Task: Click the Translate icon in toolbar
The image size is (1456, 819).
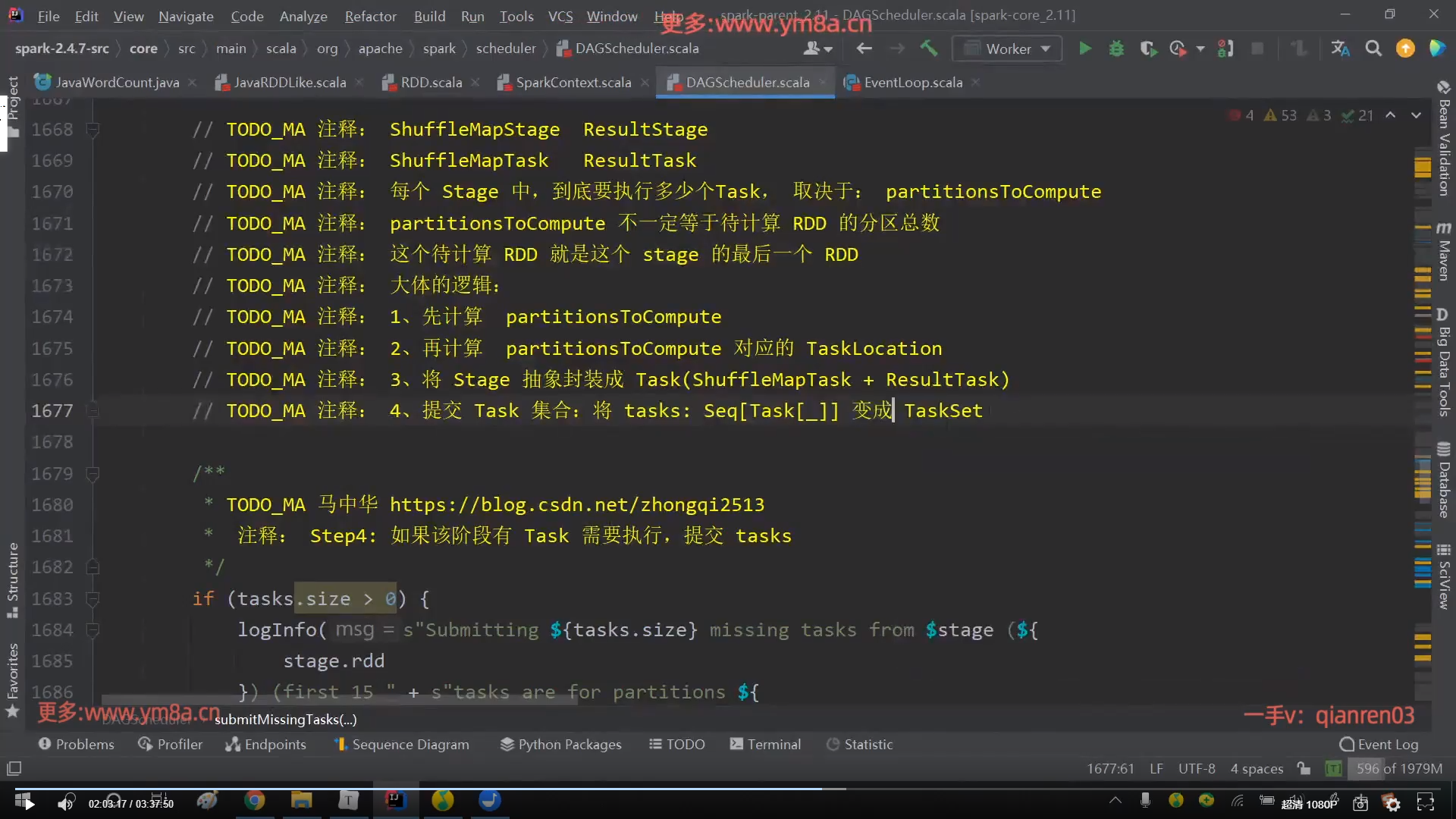Action: coord(1340,49)
